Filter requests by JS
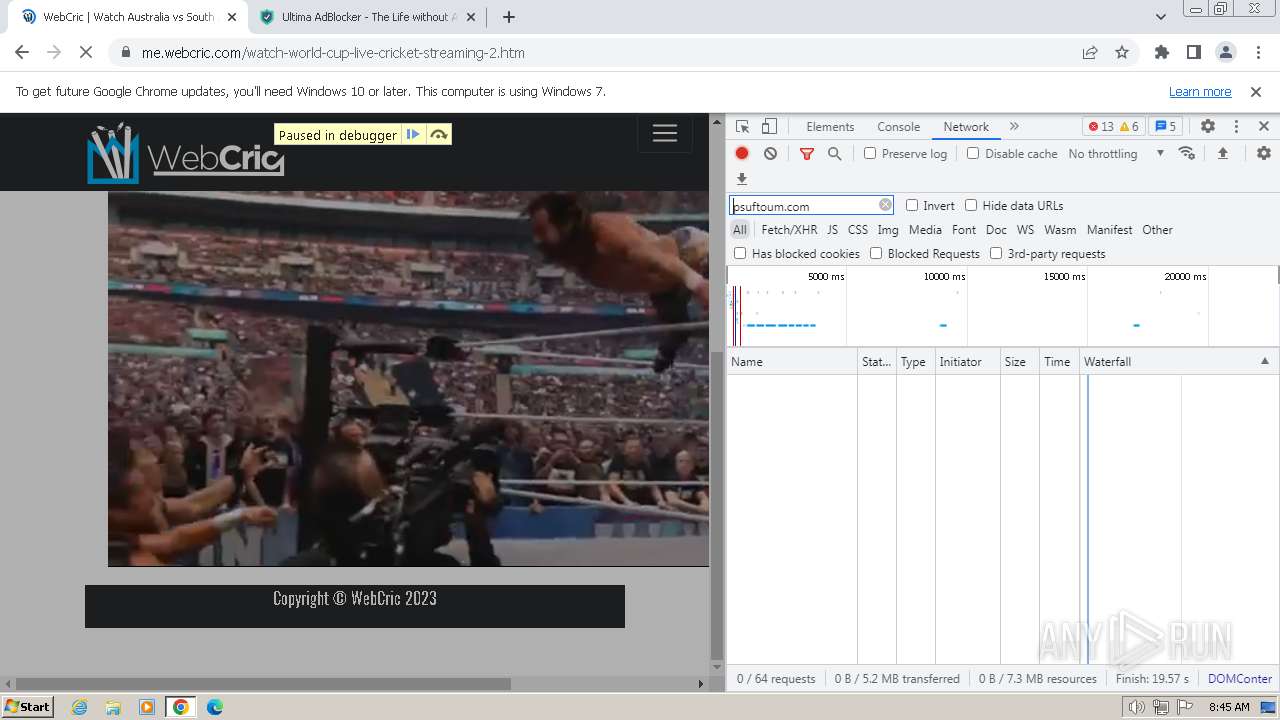This screenshot has height=720, width=1280. tap(832, 229)
